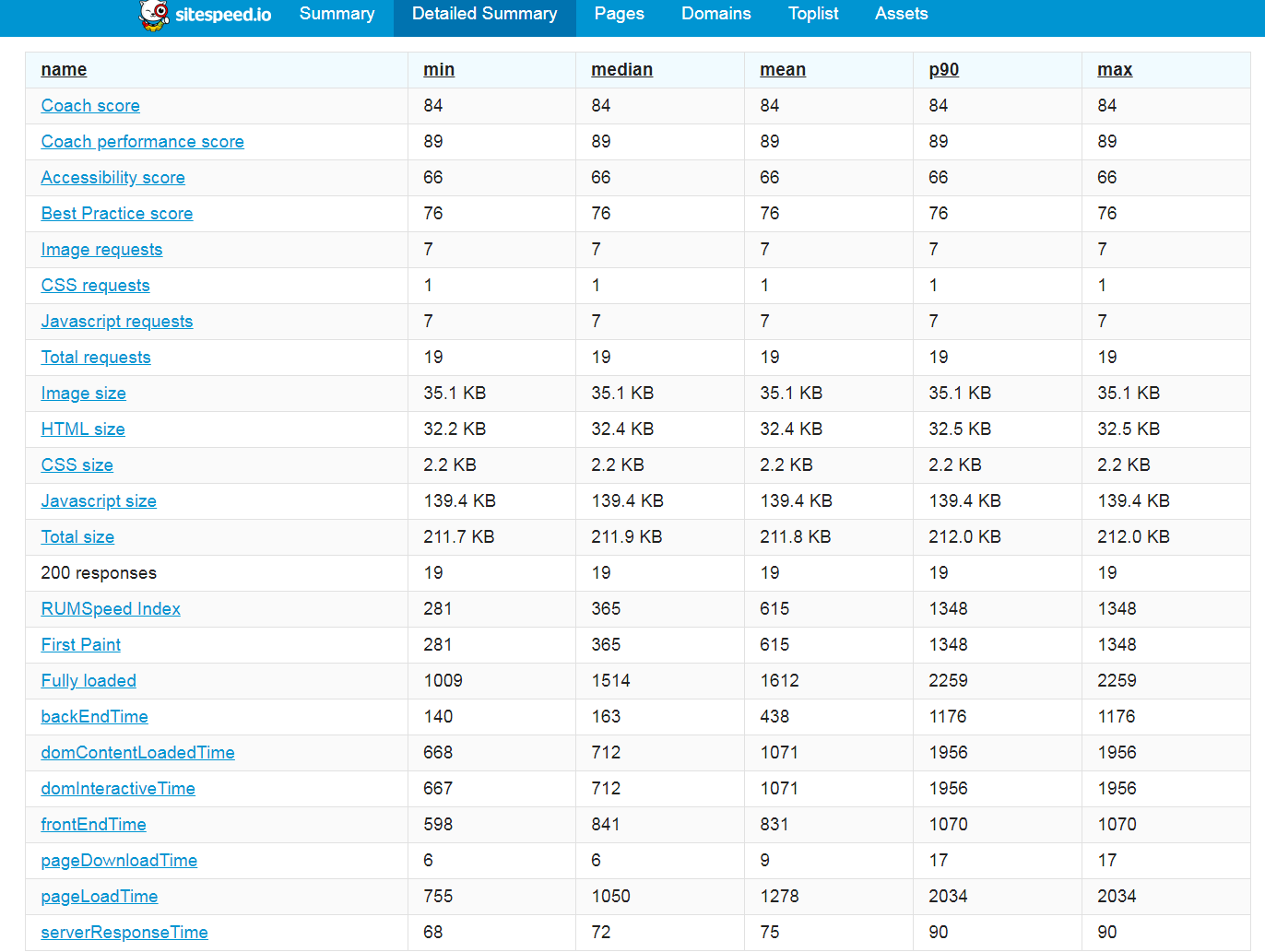Image resolution: width=1265 pixels, height=952 pixels.
Task: Follow the Image requests link
Action: (101, 250)
